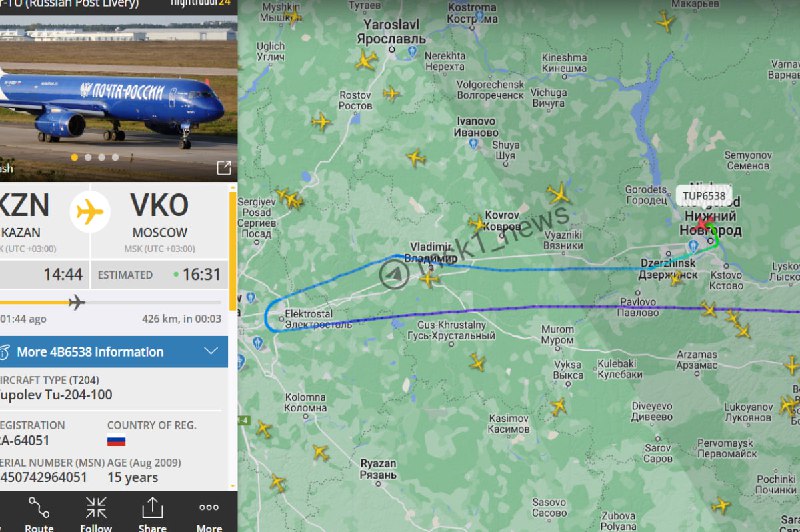Open the Route tool in bottom bar
Image resolution: width=800 pixels, height=532 pixels.
pyautogui.click(x=39, y=514)
